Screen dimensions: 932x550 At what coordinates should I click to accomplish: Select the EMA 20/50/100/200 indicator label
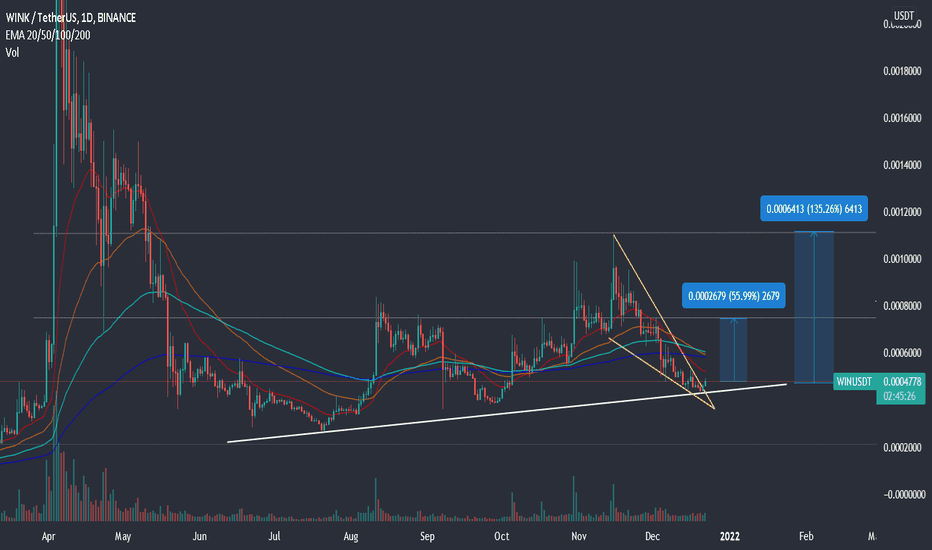[48, 35]
